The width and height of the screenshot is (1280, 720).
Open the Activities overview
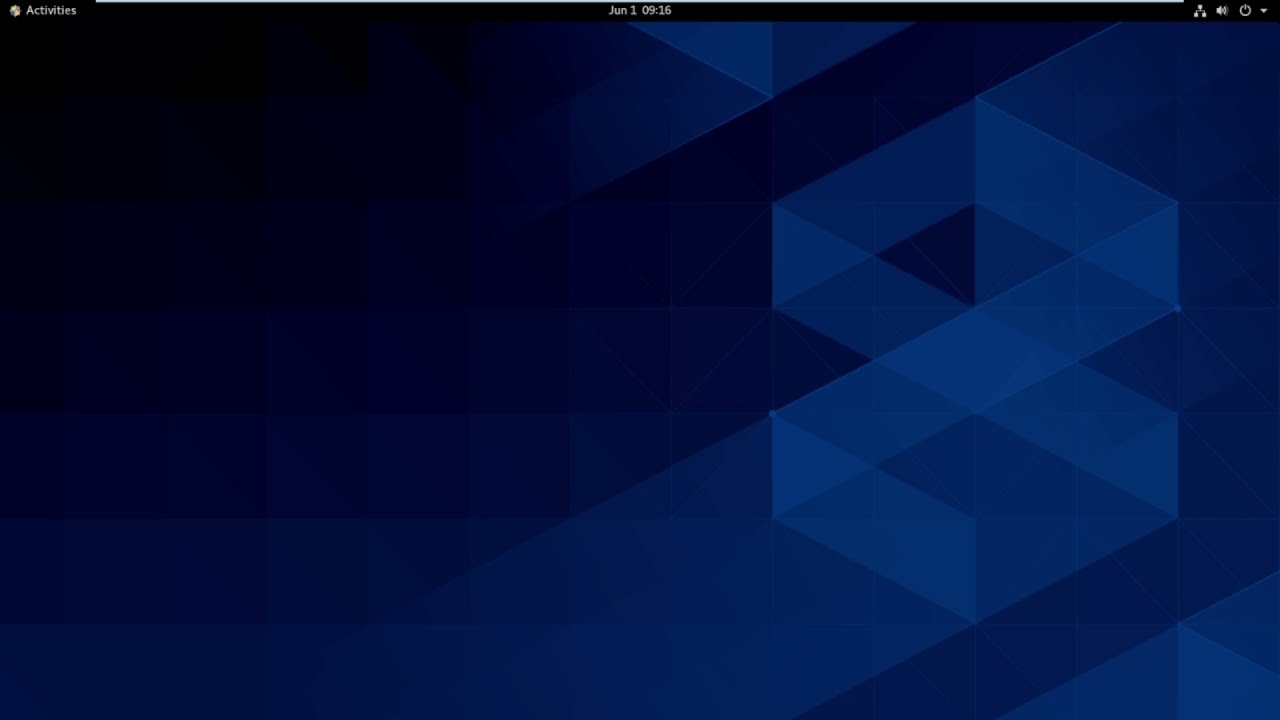51,10
